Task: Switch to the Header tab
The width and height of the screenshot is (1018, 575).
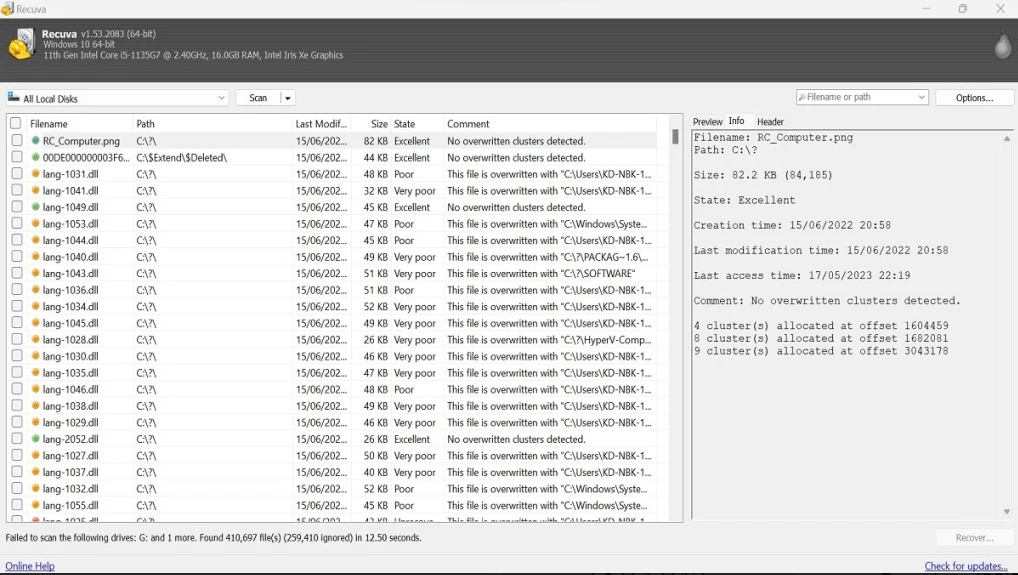Action: pos(770,122)
